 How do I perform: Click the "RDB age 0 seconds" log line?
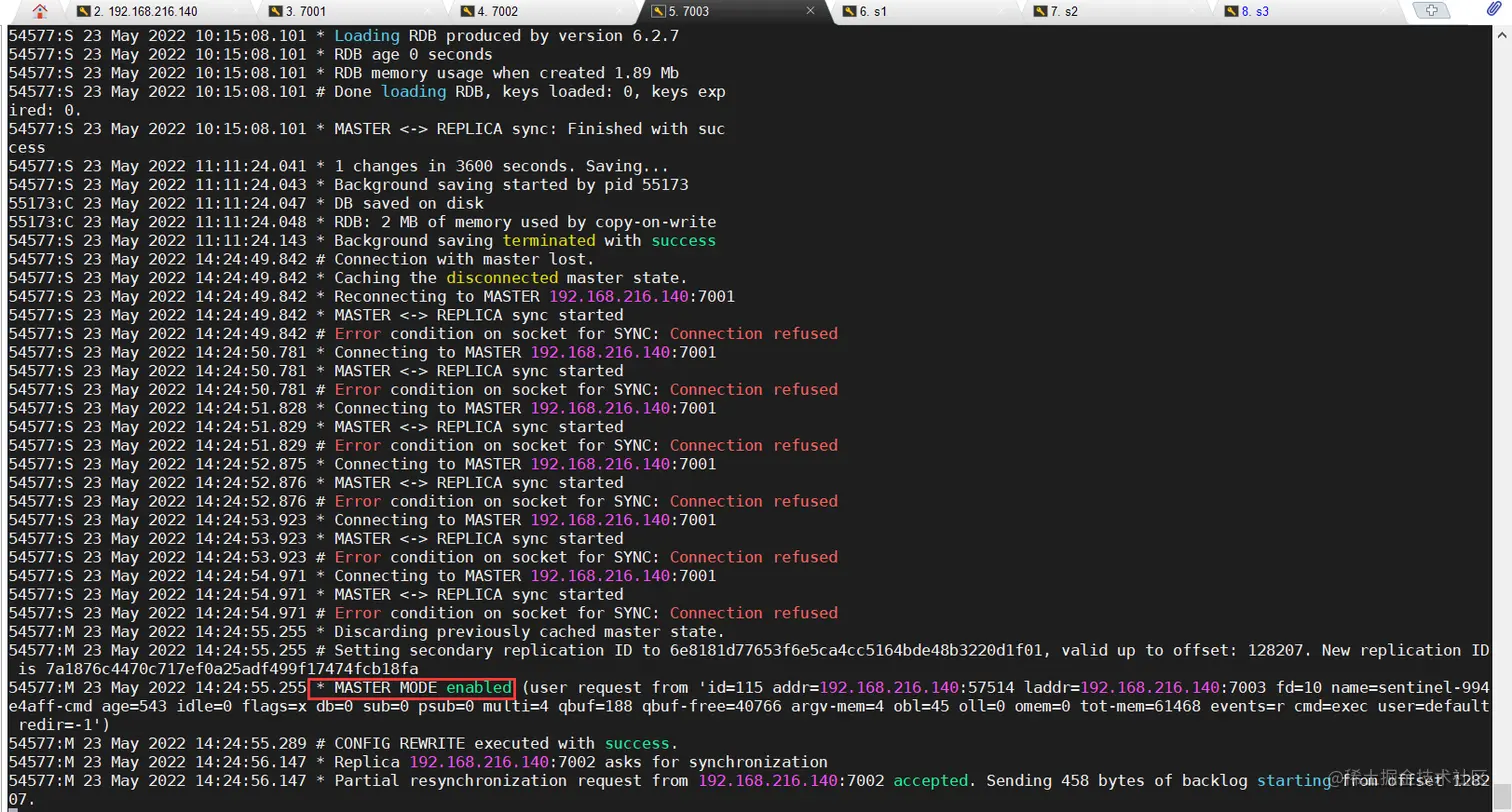click(413, 55)
